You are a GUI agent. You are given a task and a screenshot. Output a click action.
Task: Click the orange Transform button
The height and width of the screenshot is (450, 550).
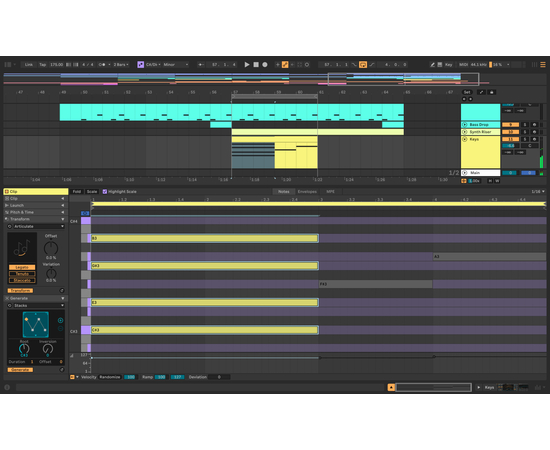pos(20,290)
